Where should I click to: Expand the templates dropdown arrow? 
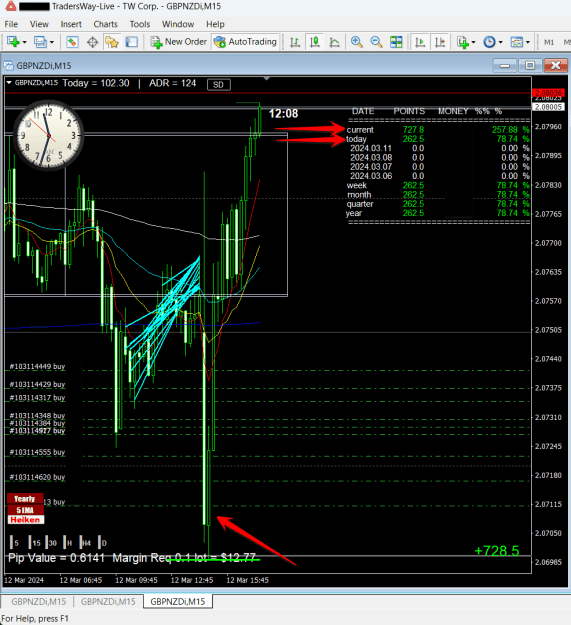click(528, 42)
